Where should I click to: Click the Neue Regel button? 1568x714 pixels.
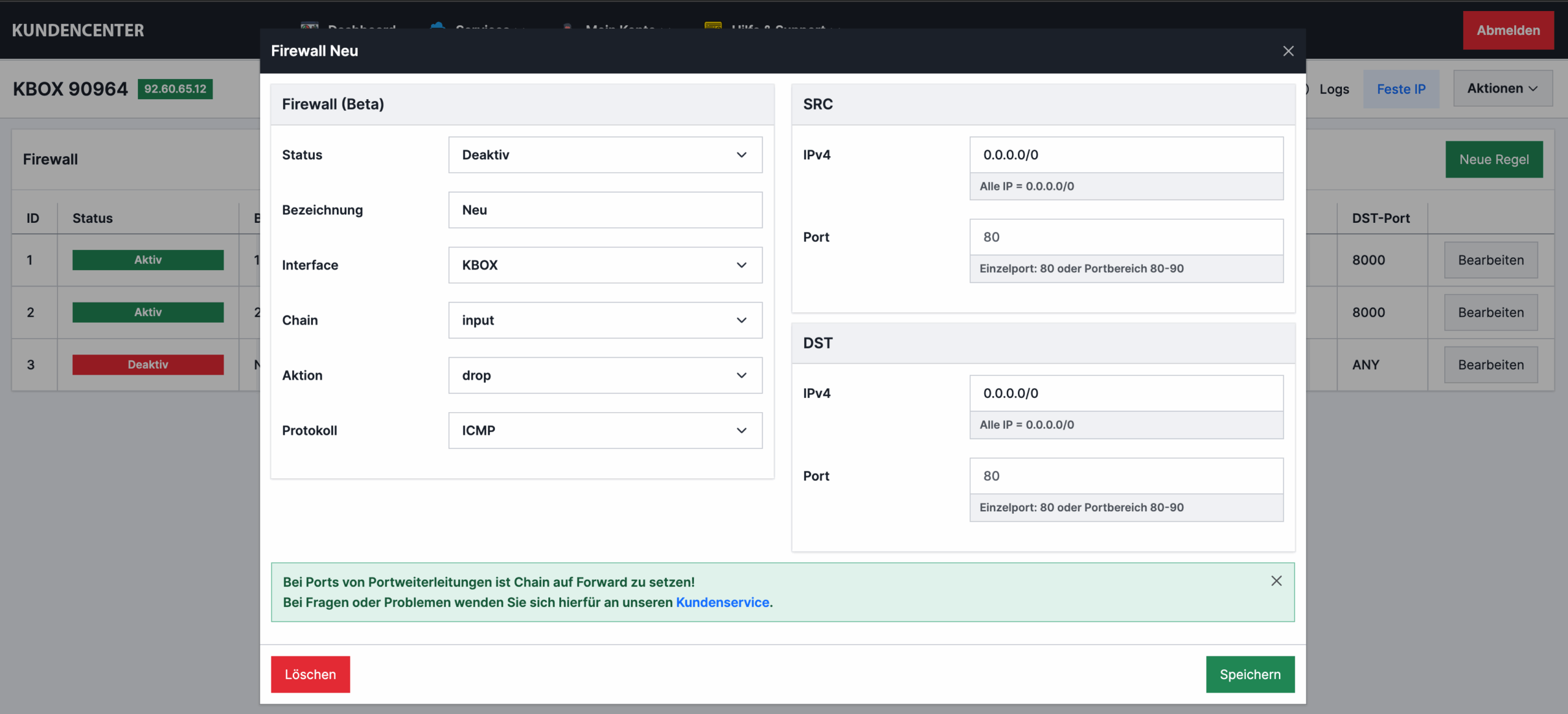(x=1493, y=160)
